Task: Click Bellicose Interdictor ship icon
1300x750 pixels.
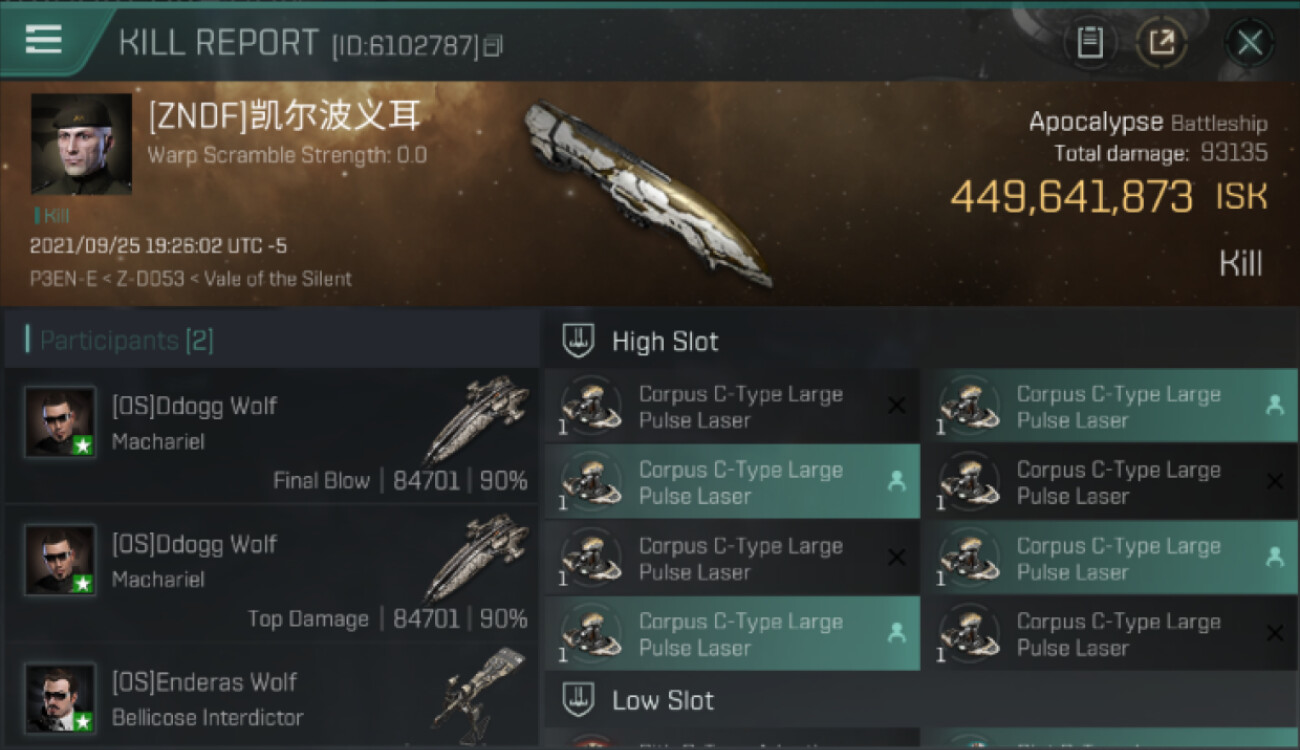Action: pos(480,689)
